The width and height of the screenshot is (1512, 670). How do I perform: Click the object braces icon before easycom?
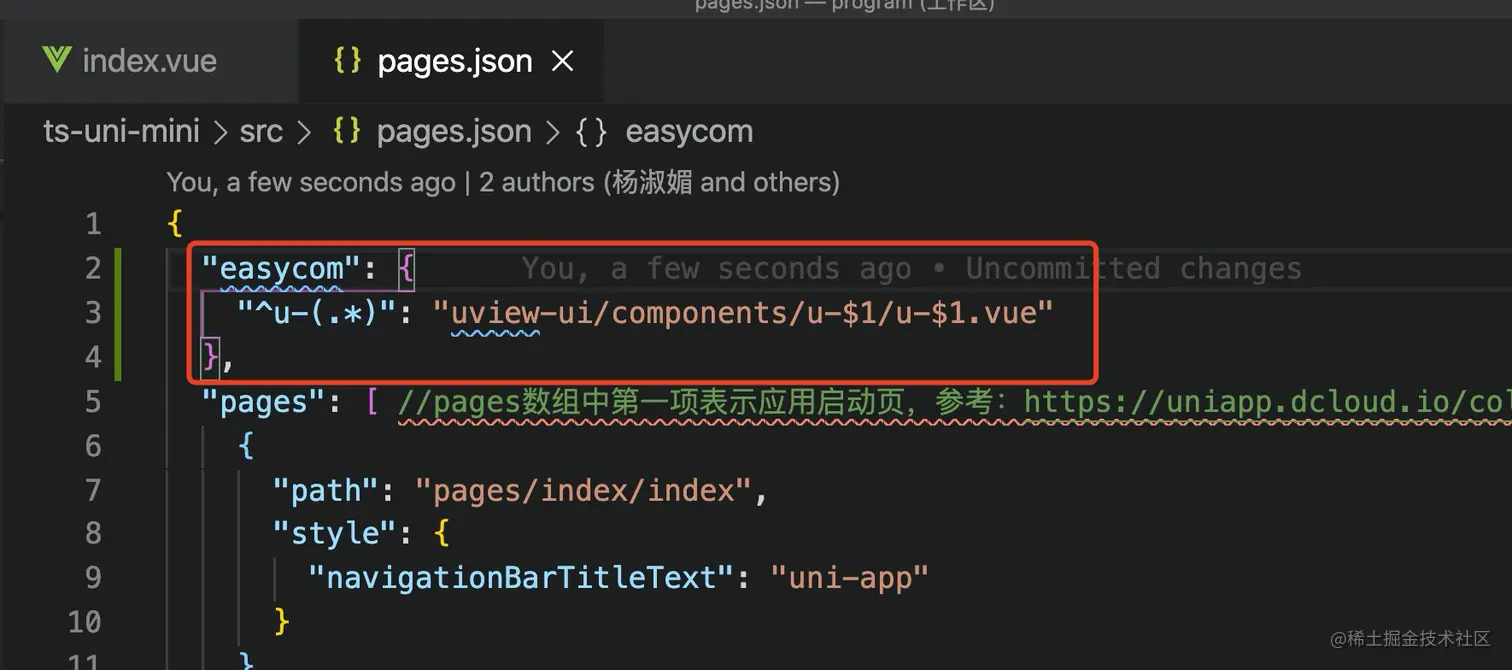(x=591, y=131)
